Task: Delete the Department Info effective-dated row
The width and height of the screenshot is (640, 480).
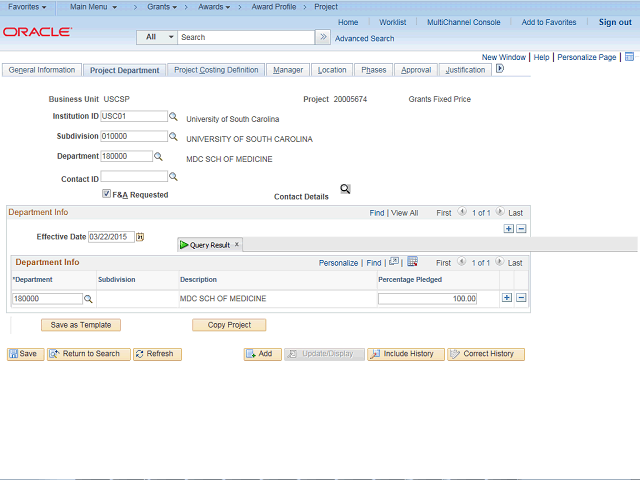Action: click(521, 229)
